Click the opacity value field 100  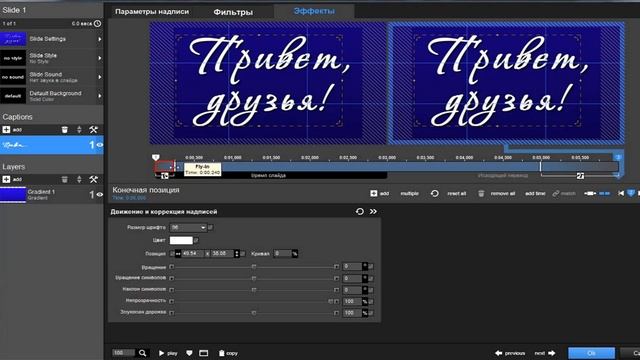[352, 301]
